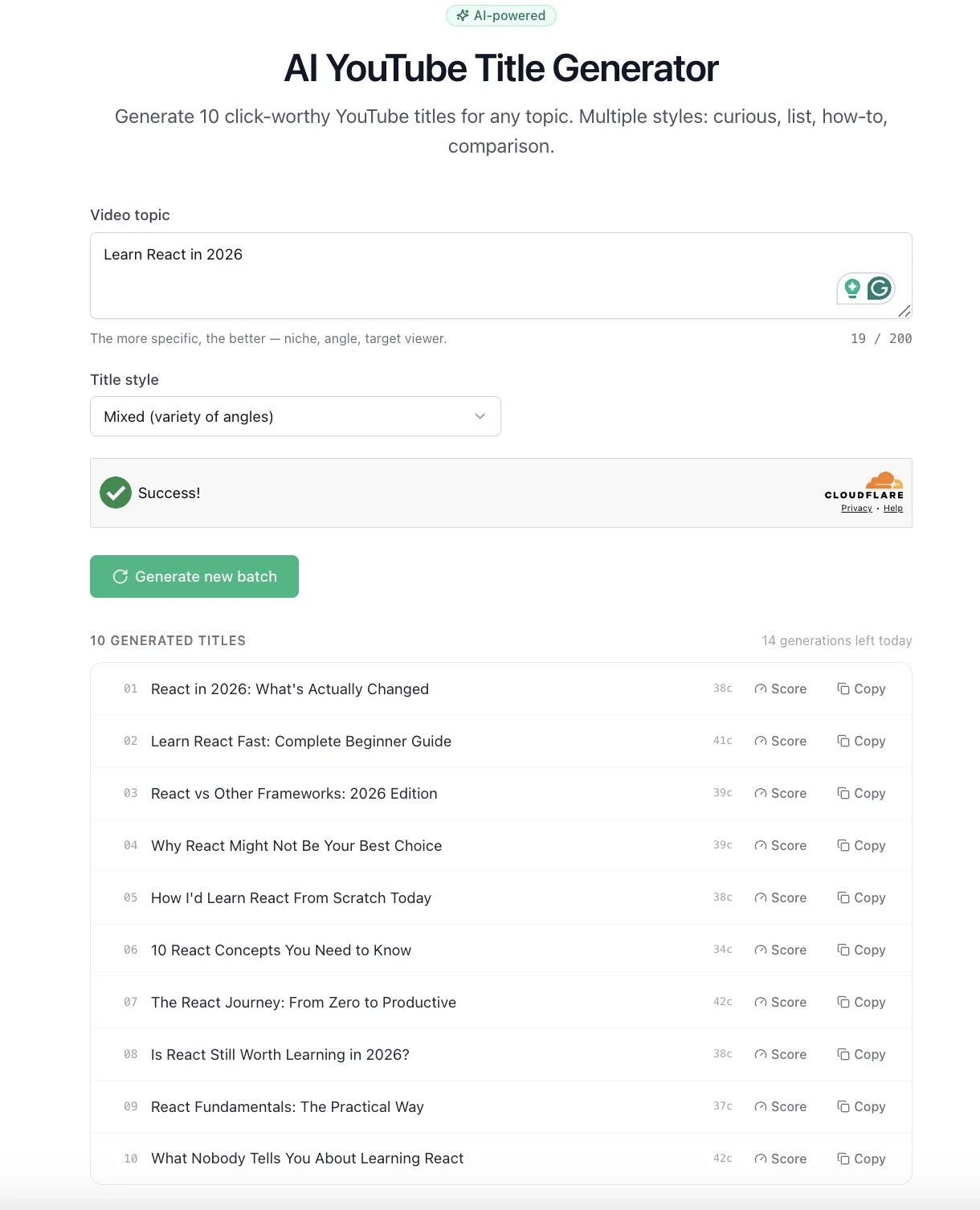Copy the title "React in 2026: What's Actually Changed"
This screenshot has width=980, height=1210.
click(x=861, y=689)
